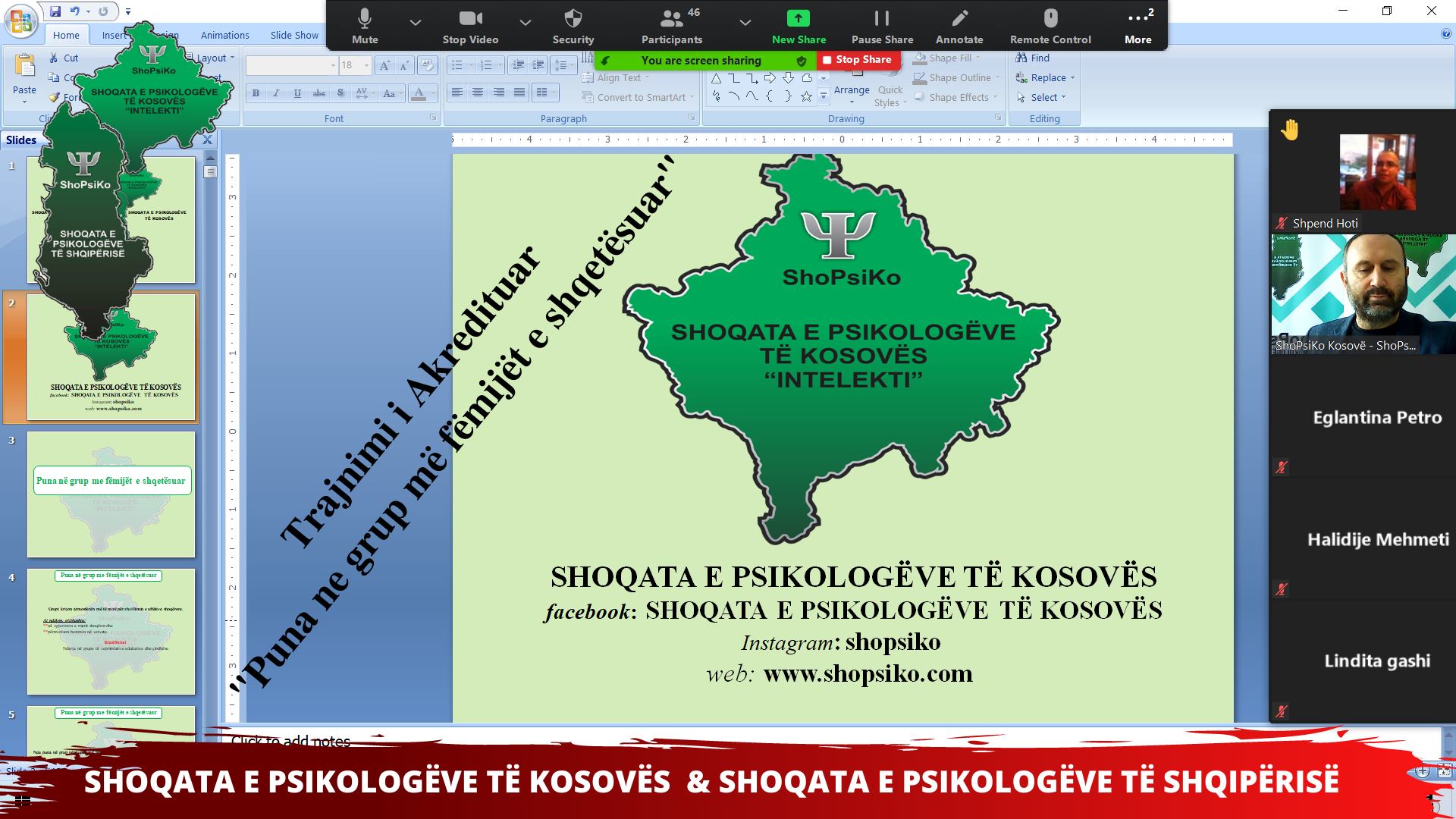The width and height of the screenshot is (1456, 819).
Task: Select slide 4 thumbnail
Action: click(x=111, y=632)
